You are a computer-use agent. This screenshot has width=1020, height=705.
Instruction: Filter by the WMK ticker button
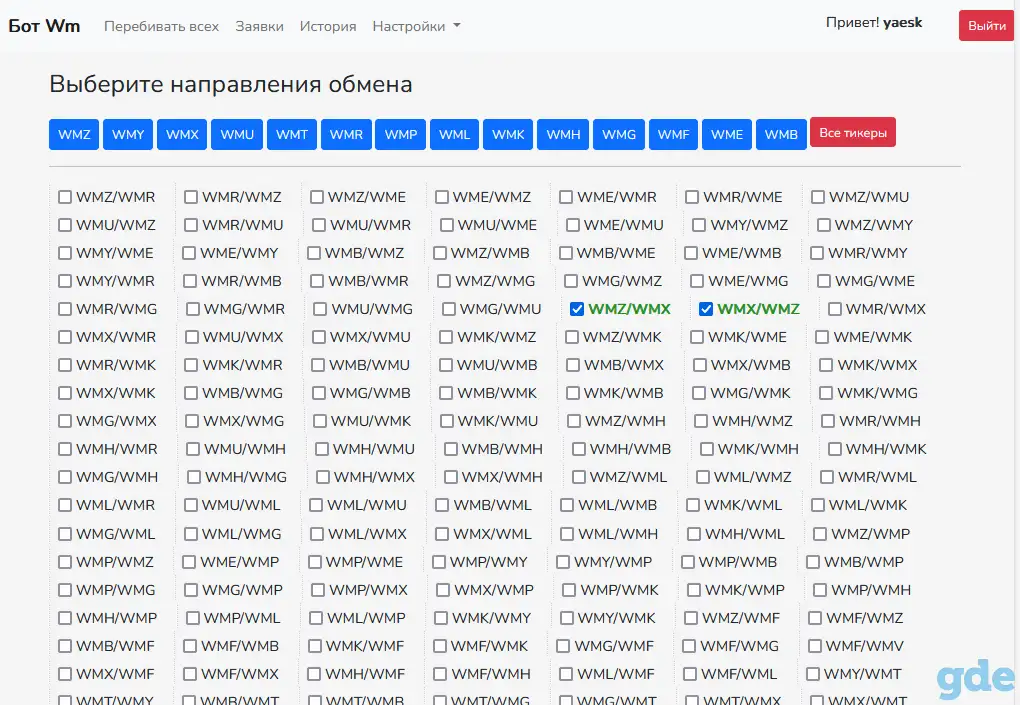pos(508,134)
